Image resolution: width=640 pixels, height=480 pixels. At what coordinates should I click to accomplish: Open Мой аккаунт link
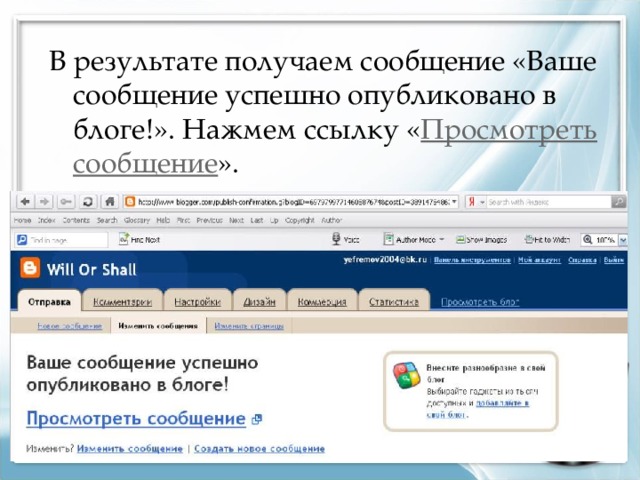[539, 260]
